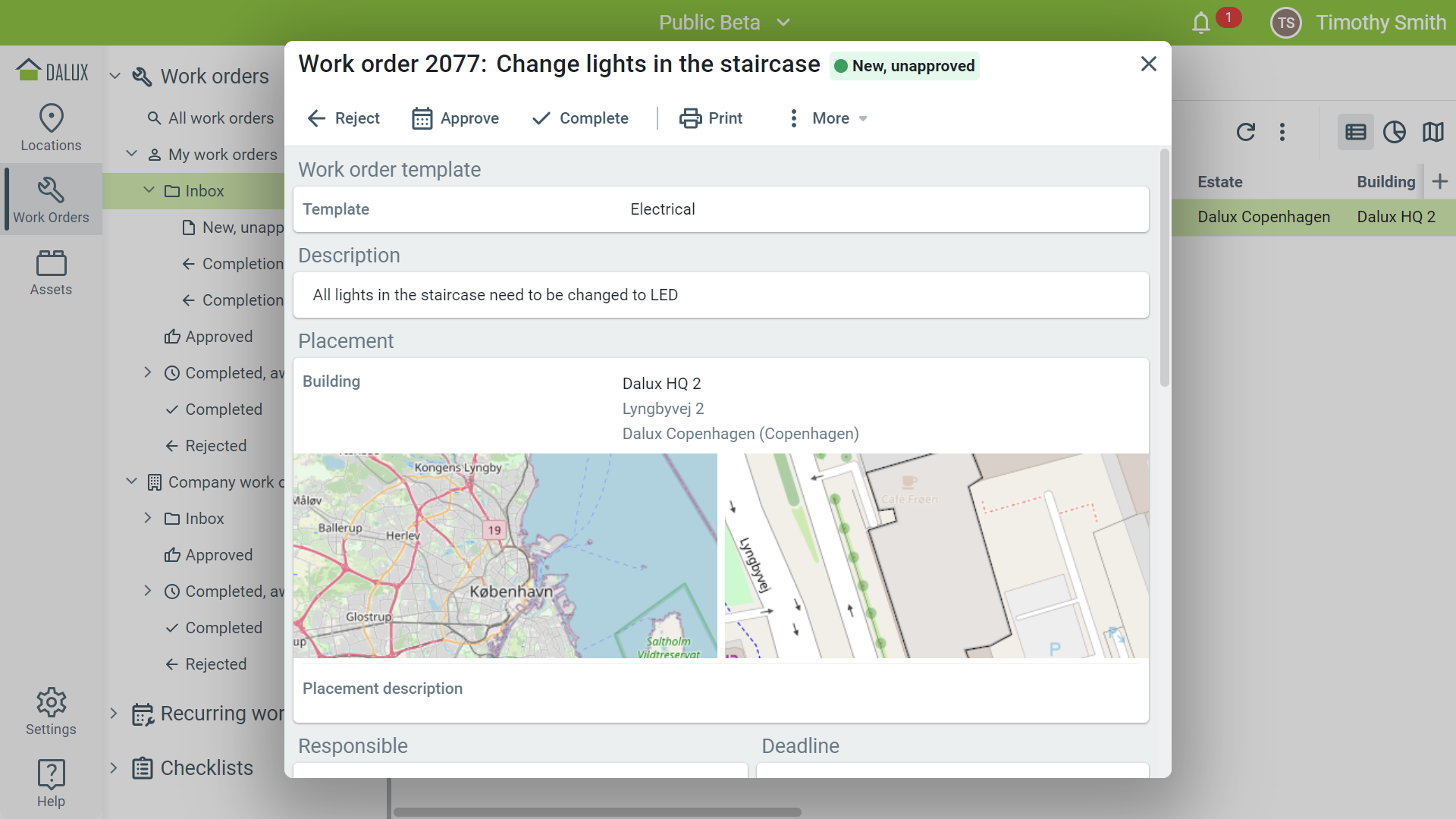Reject work order 2077

pos(344,118)
